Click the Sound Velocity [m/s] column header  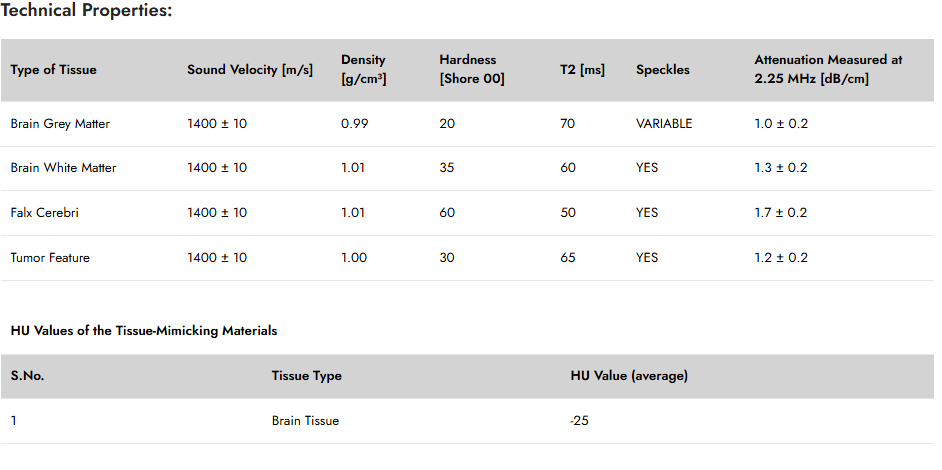pos(250,70)
